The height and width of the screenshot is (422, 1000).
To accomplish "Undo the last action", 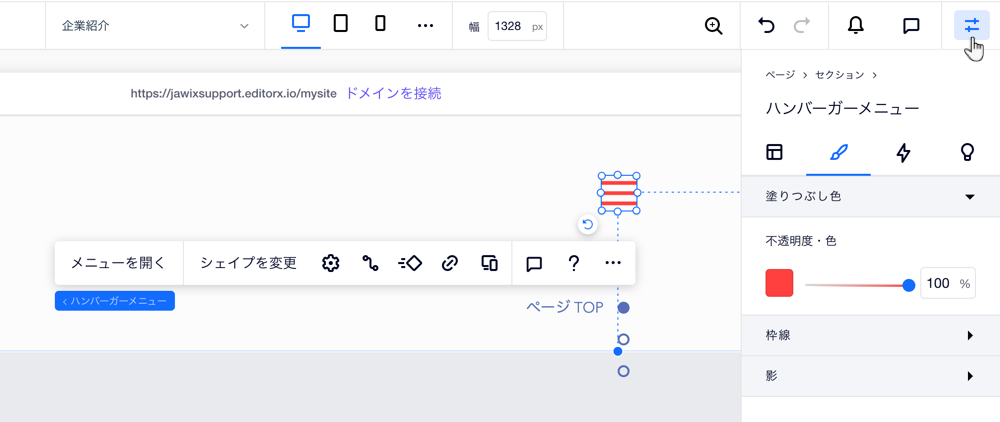I will pos(766,25).
